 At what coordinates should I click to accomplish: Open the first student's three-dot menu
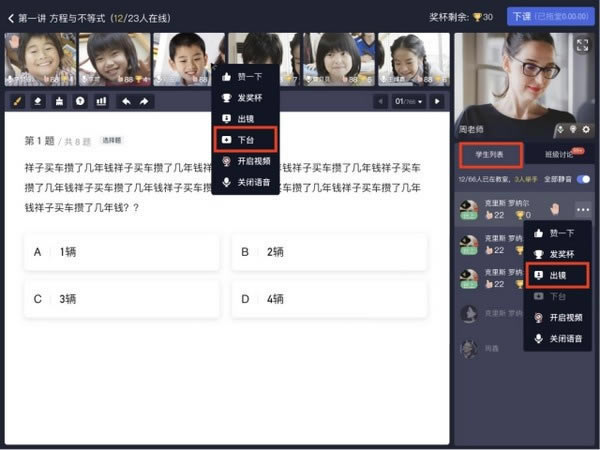tap(582, 208)
